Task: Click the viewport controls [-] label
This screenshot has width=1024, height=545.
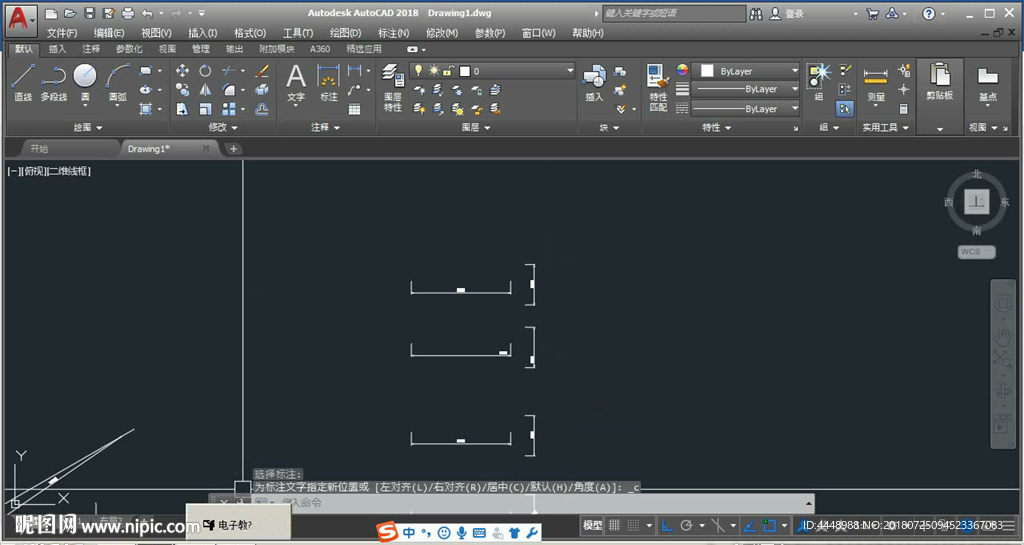Action: pyautogui.click(x=13, y=171)
